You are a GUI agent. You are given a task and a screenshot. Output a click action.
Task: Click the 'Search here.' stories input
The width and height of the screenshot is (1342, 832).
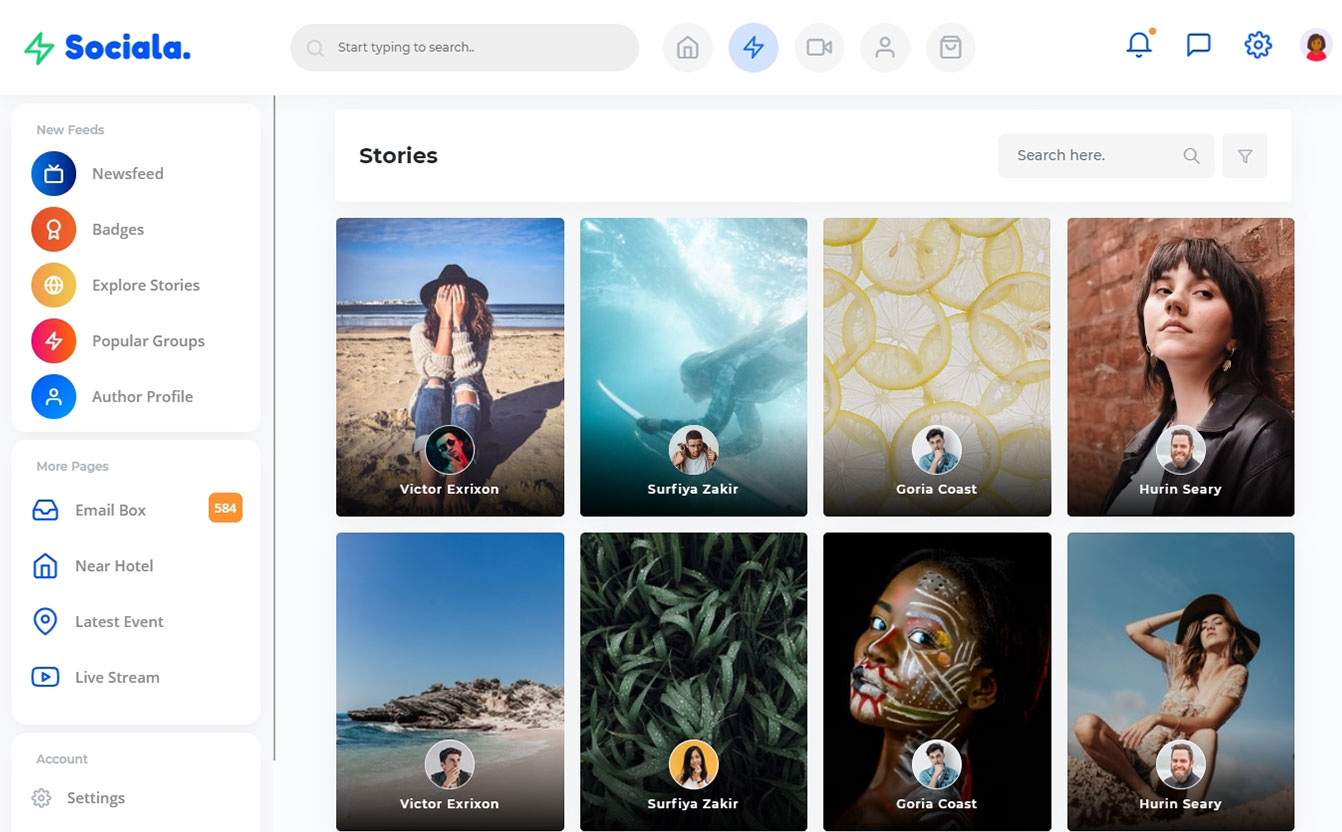tap(1090, 156)
